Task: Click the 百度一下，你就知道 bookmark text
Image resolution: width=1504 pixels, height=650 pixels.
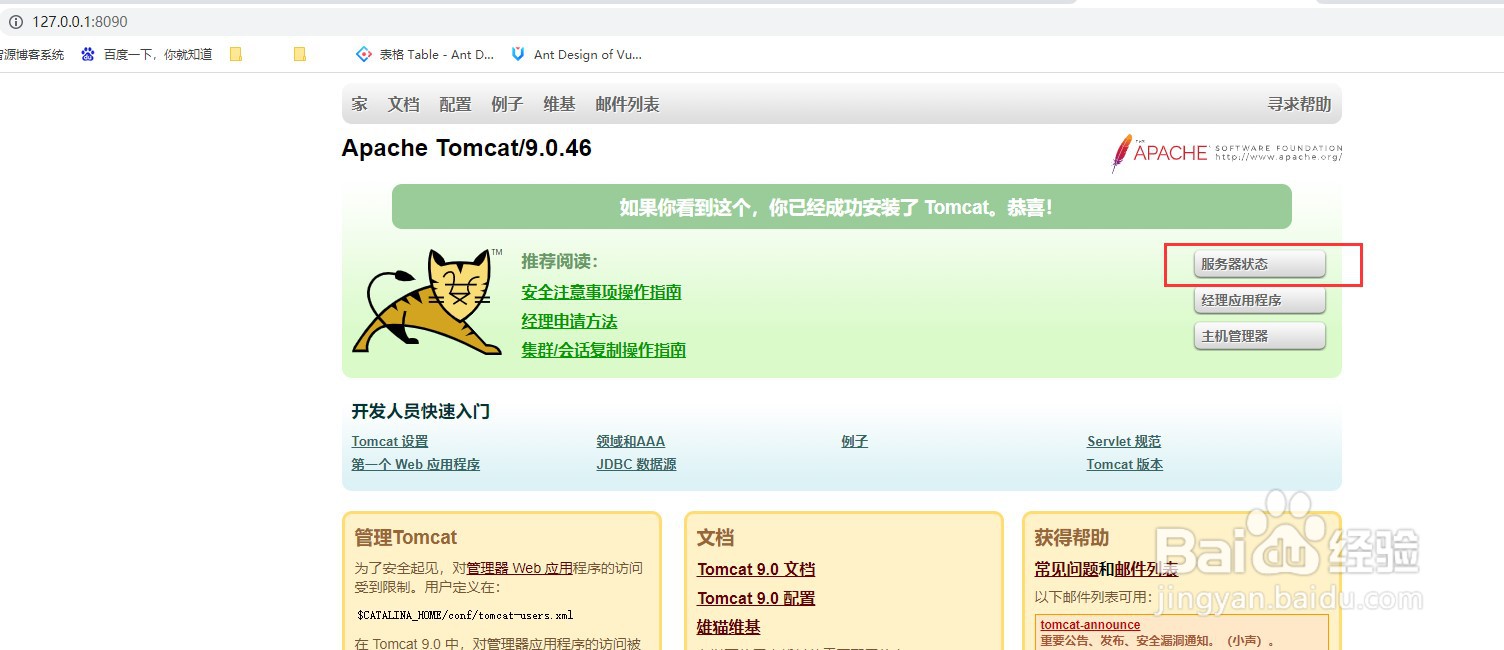Action: (158, 54)
